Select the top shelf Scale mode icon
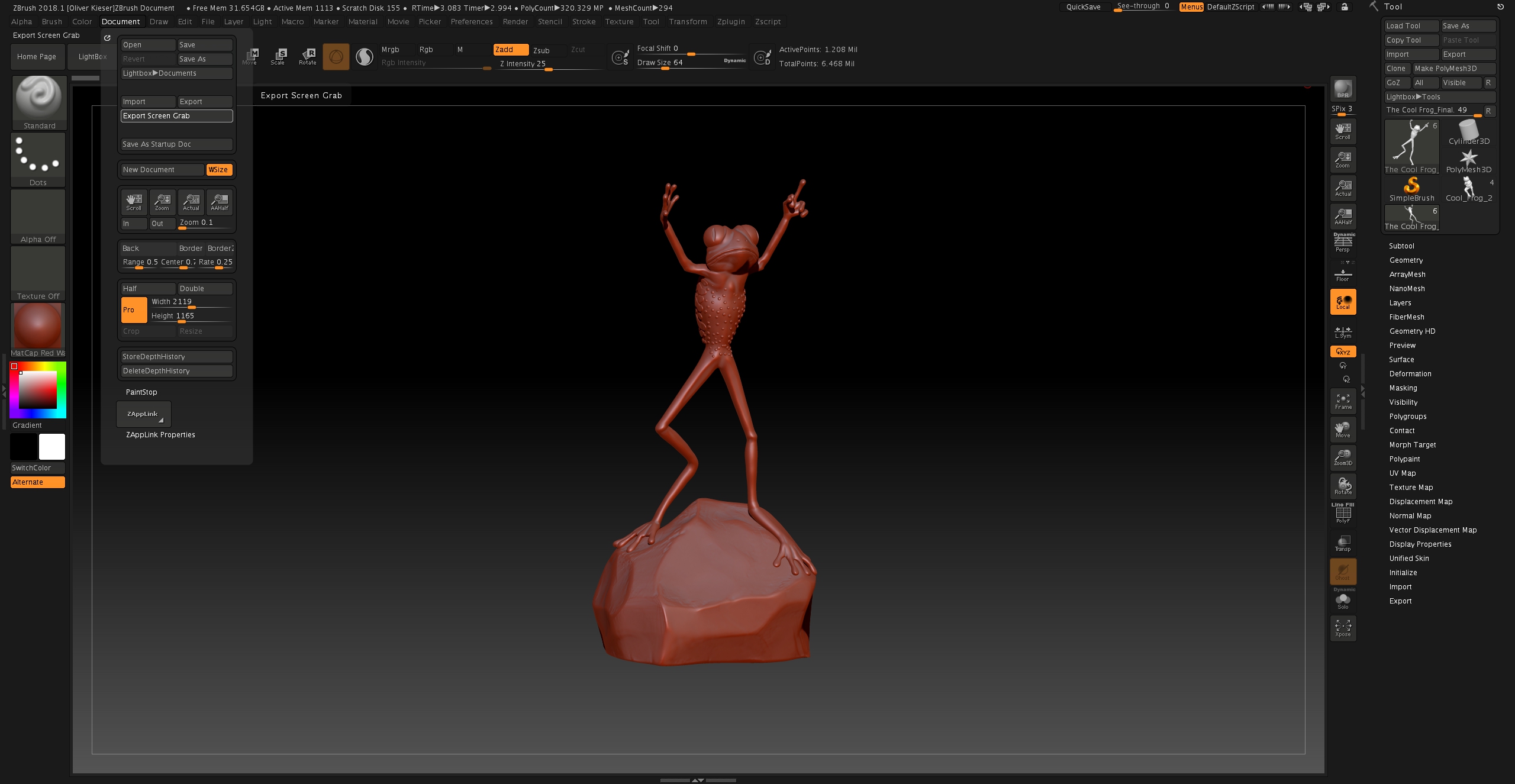This screenshot has width=1515, height=784. coord(278,57)
